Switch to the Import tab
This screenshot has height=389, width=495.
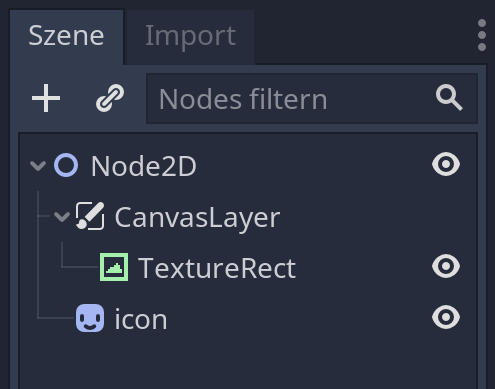click(190, 37)
